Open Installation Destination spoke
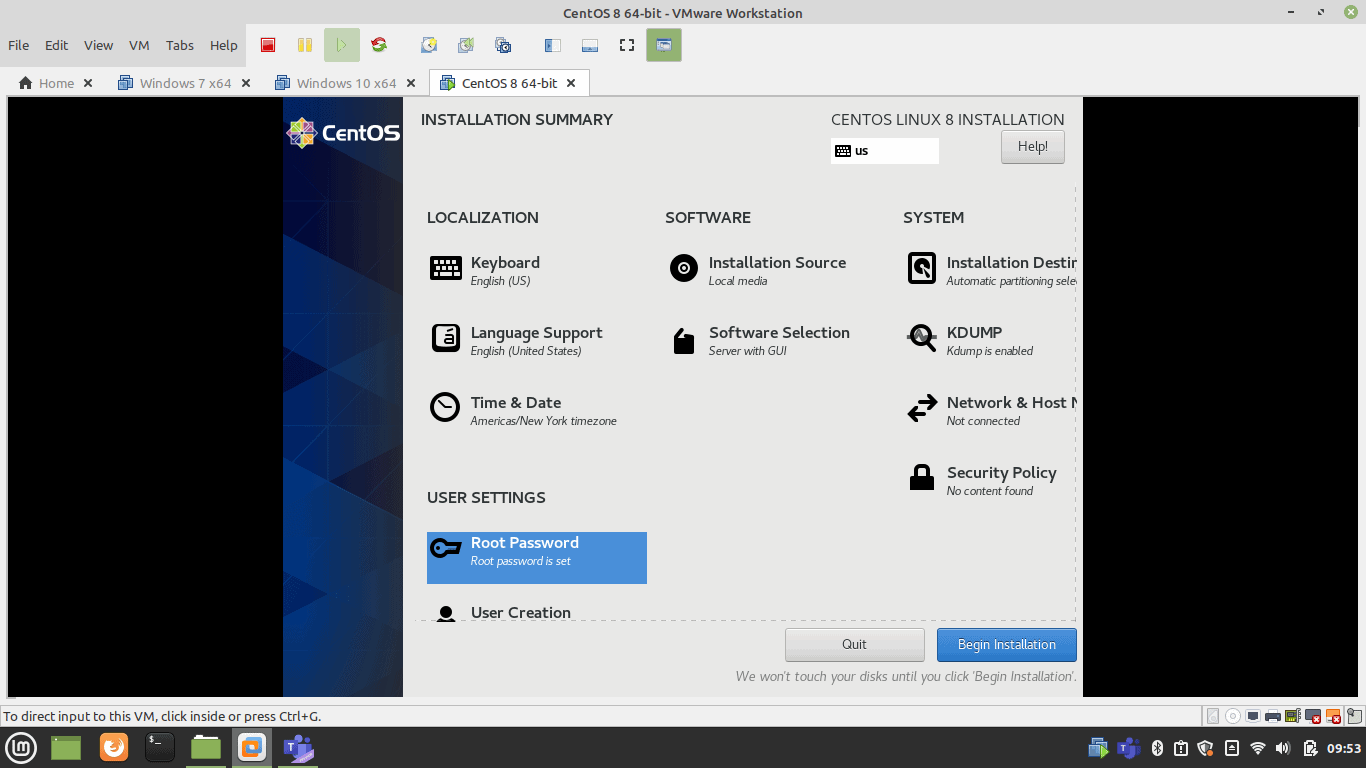This screenshot has height=768, width=1366. [x=990, y=270]
